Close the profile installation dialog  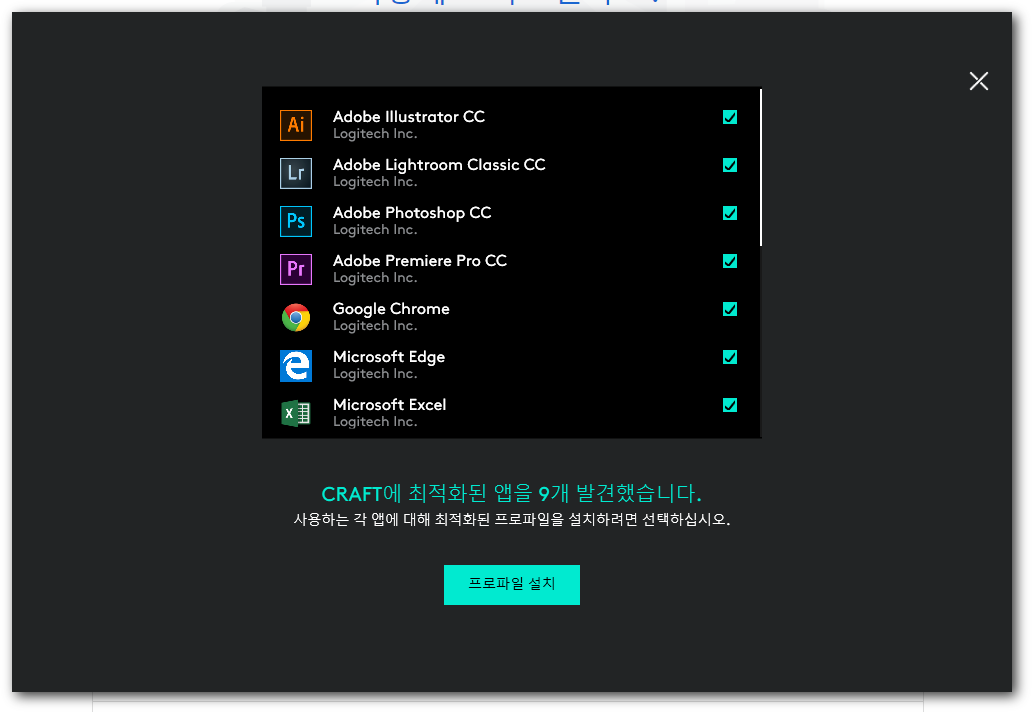coord(978,81)
